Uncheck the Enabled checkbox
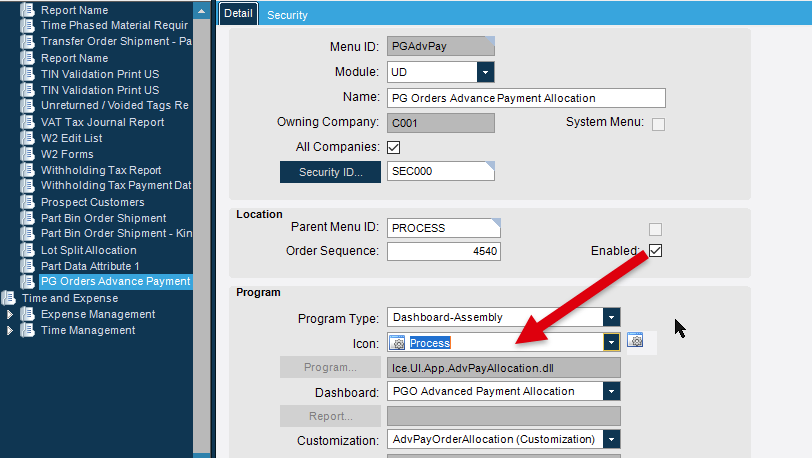The height and width of the screenshot is (458, 812). click(x=655, y=251)
